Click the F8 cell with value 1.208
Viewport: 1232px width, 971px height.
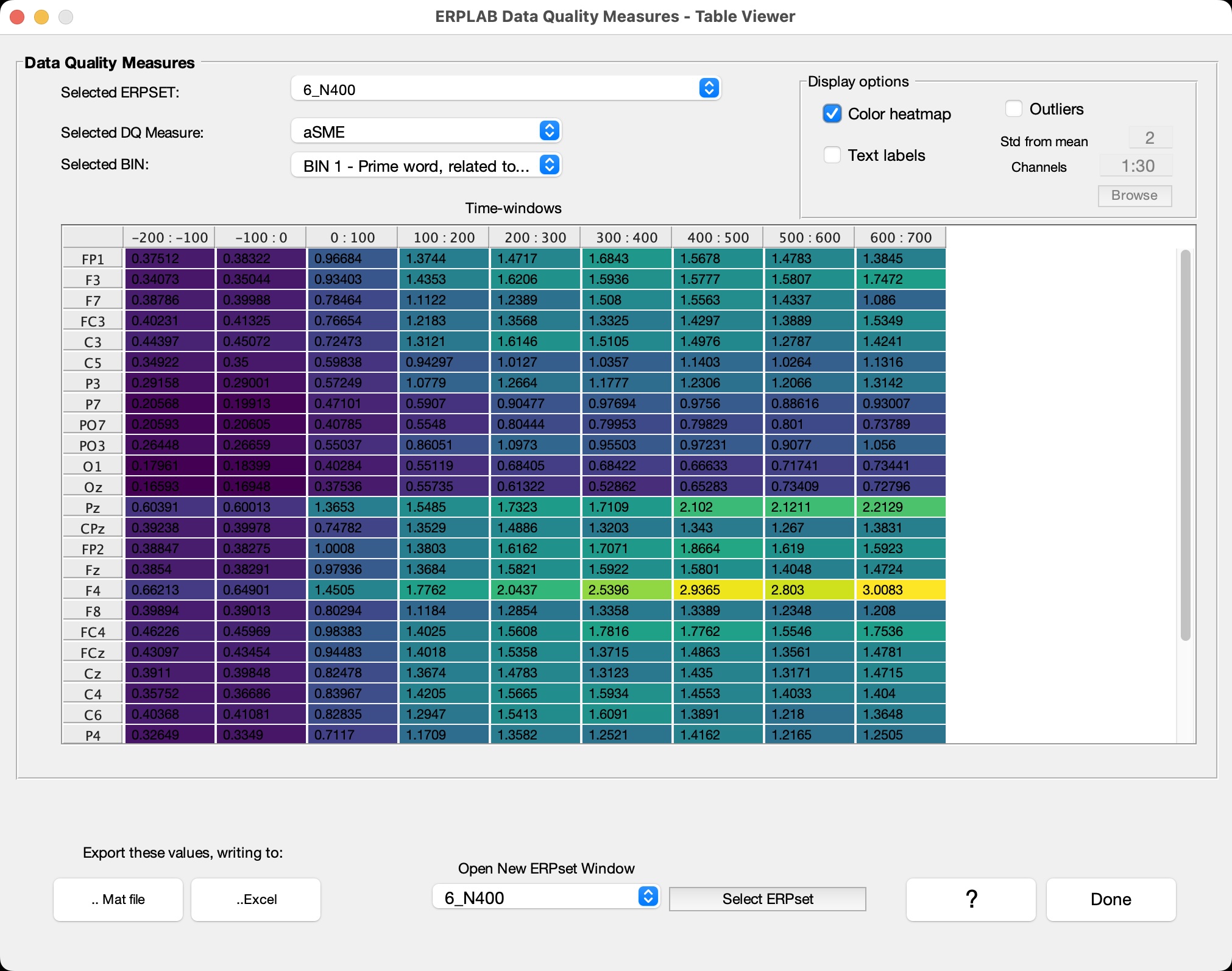click(901, 610)
